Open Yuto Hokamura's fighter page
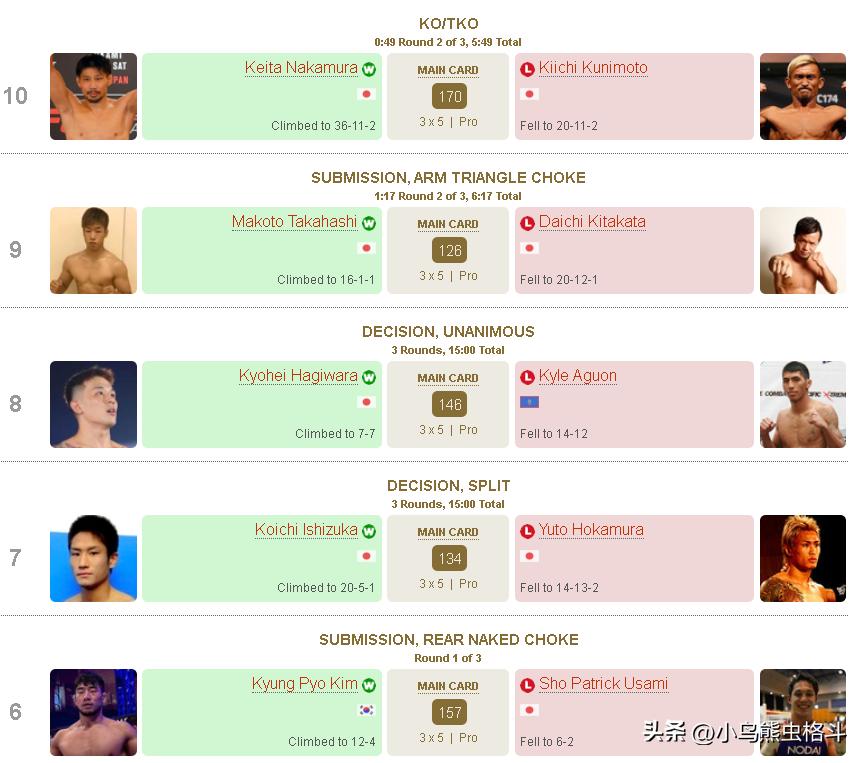This screenshot has width=867, height=763. (591, 530)
